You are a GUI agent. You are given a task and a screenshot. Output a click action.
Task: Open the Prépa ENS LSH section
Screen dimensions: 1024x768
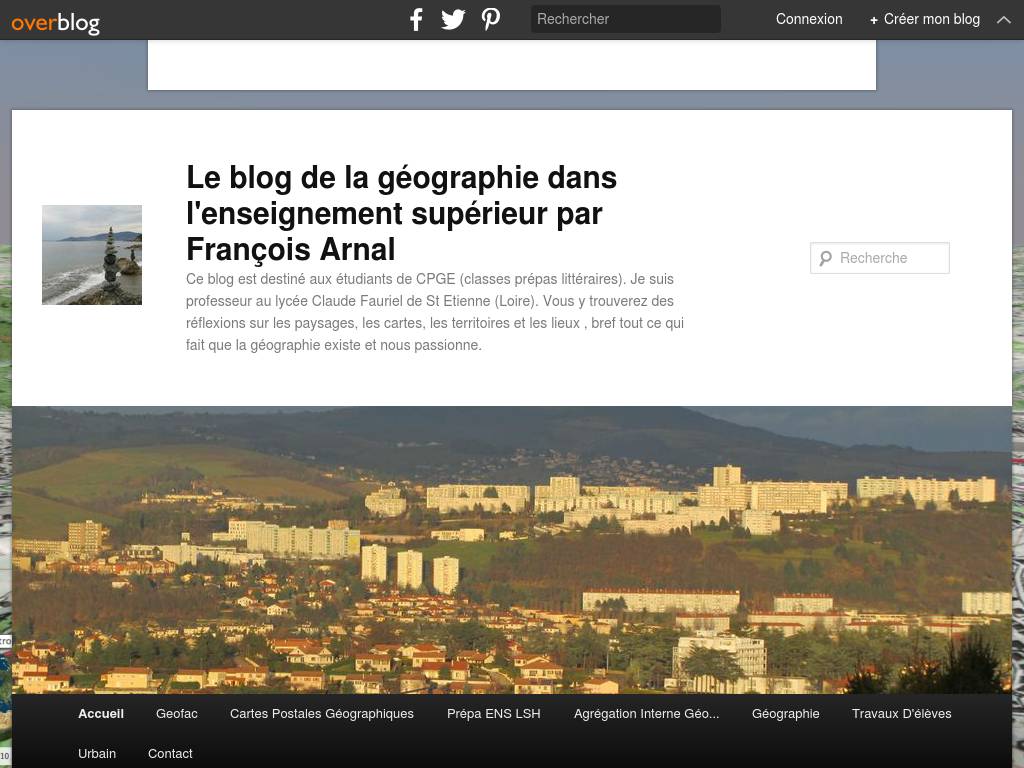[494, 714]
